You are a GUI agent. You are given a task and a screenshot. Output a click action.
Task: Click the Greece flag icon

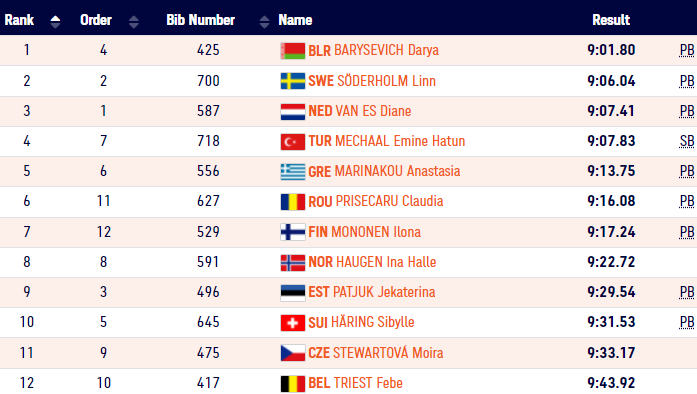(292, 172)
